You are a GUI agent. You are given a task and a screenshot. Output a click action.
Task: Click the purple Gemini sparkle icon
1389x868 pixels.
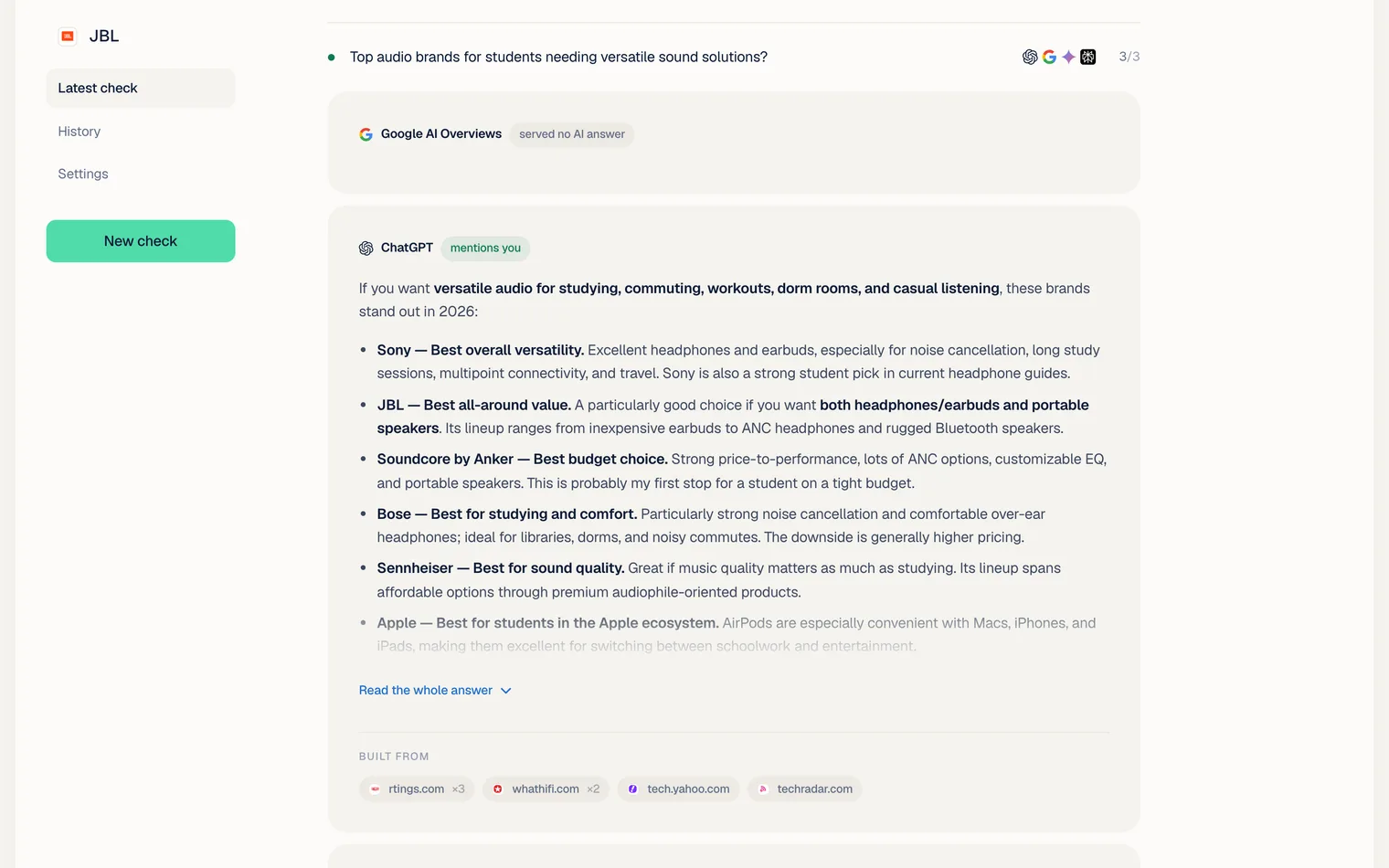tap(1068, 57)
